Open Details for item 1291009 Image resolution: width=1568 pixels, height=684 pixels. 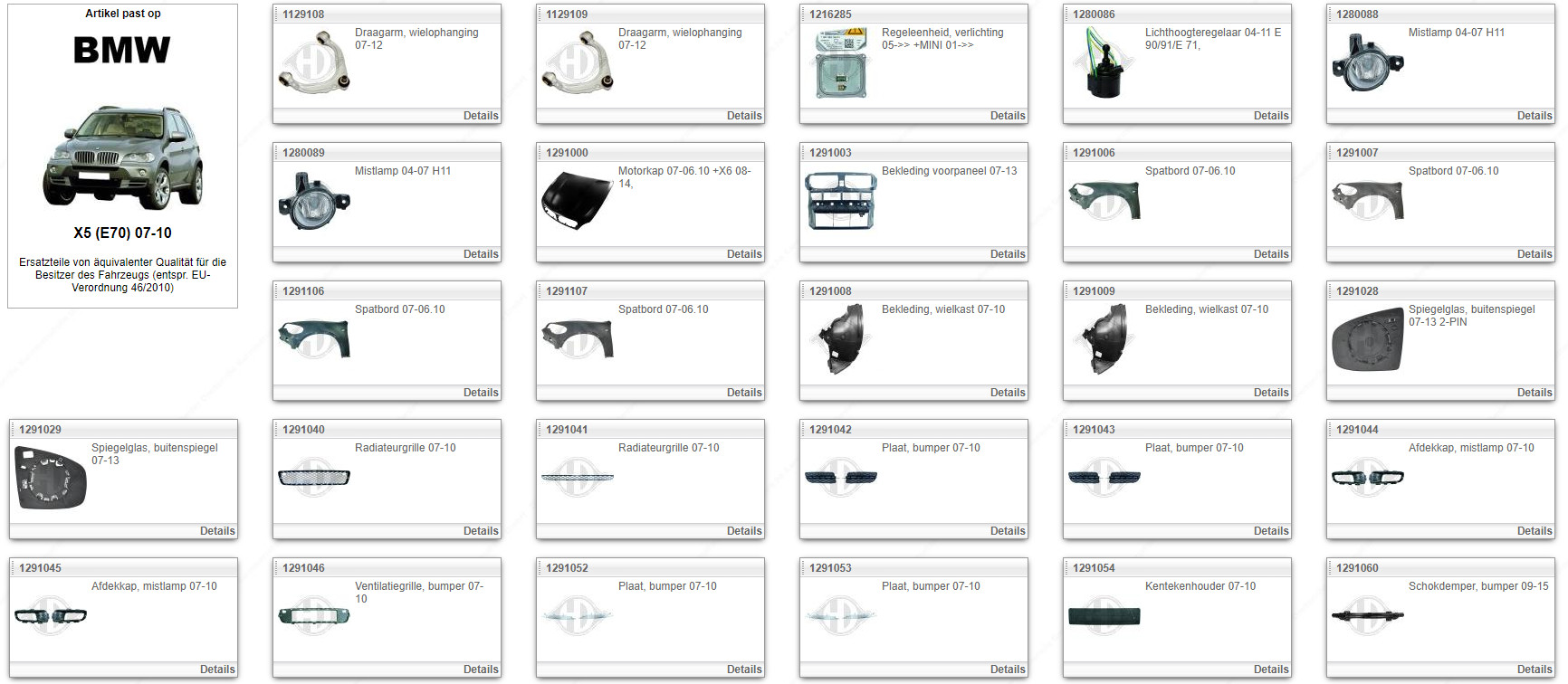pos(1271,393)
